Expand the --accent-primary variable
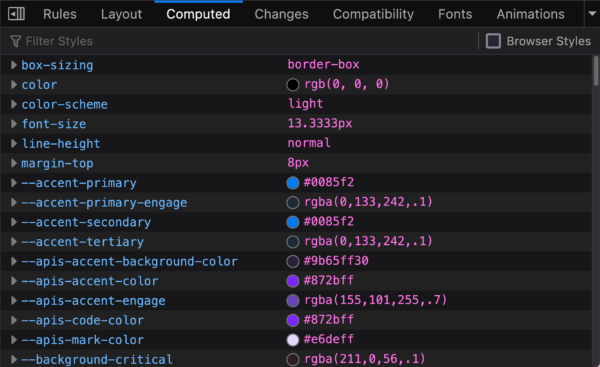This screenshot has width=600, height=367. click(x=14, y=183)
